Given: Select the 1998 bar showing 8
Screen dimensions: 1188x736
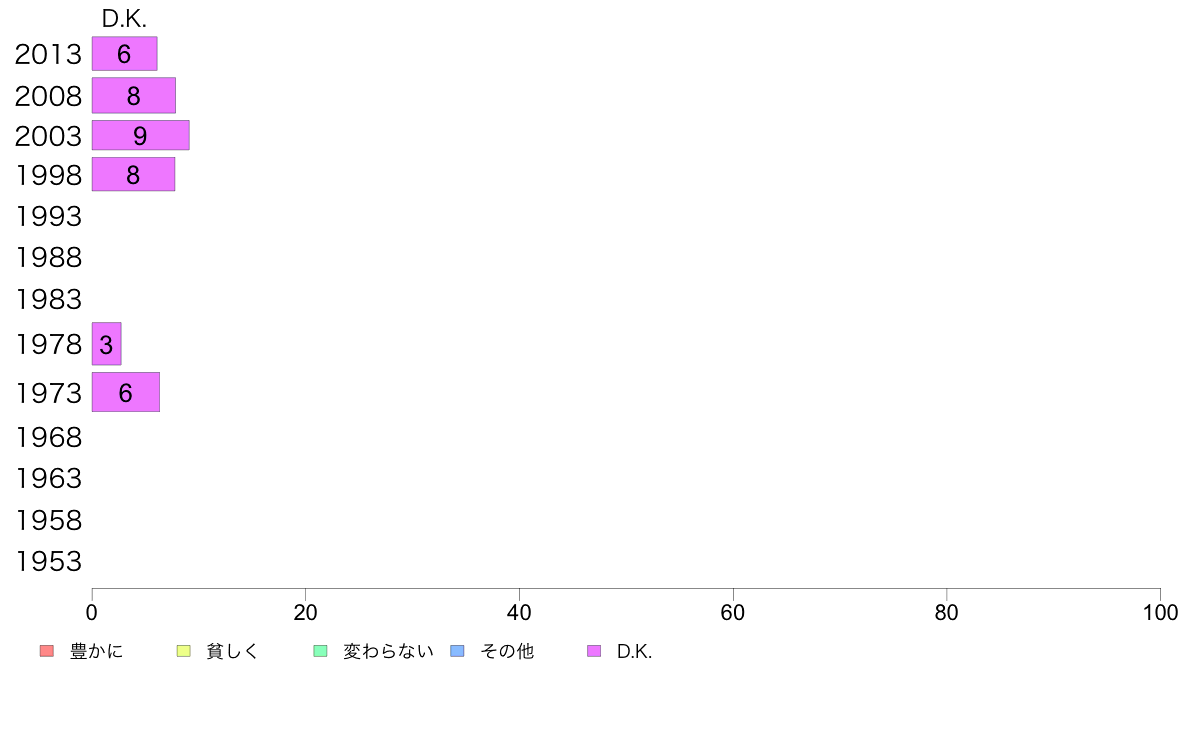Looking at the screenshot, I should pyautogui.click(x=133, y=174).
